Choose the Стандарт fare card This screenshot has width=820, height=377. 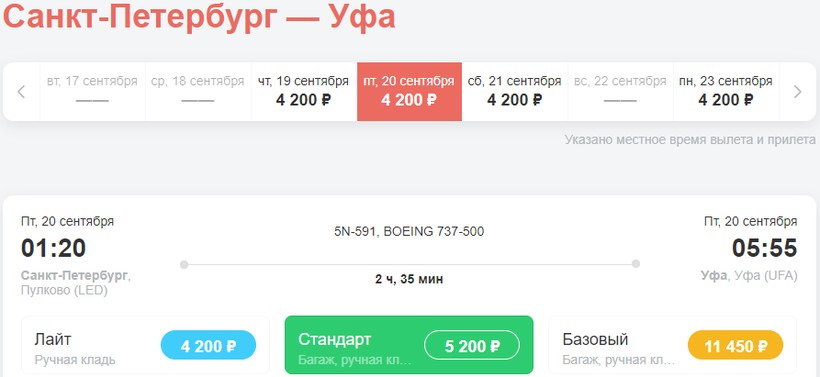tap(409, 346)
